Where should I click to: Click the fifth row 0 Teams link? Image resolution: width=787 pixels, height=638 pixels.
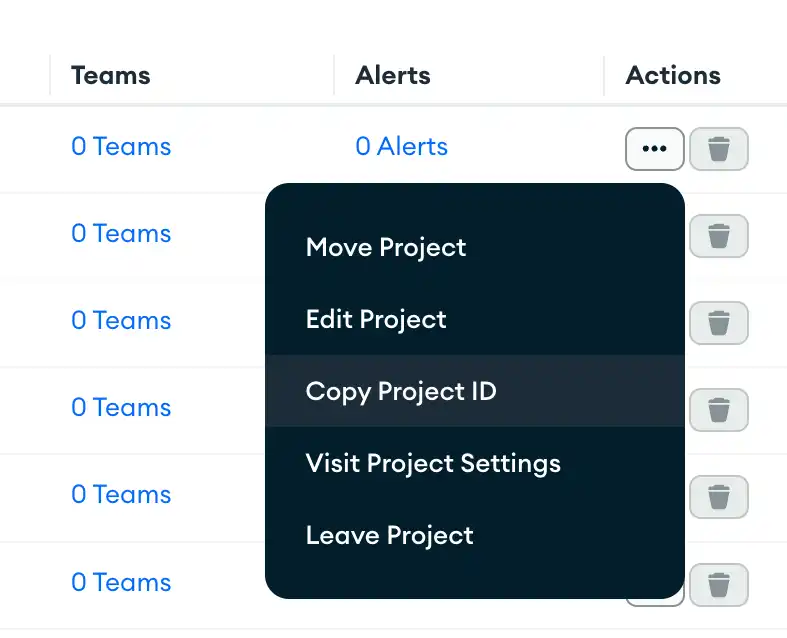coord(121,495)
